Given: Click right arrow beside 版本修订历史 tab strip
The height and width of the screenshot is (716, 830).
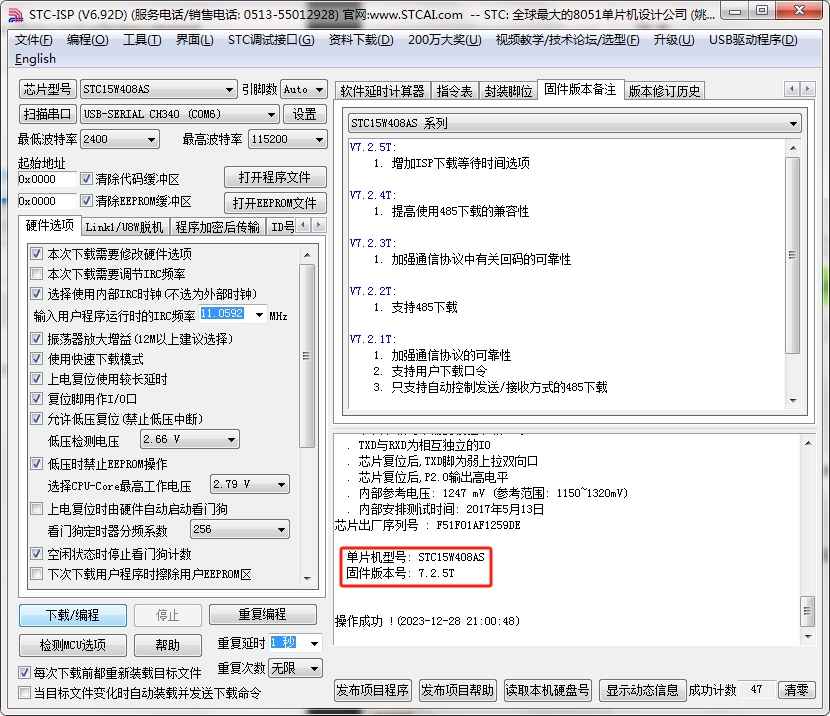Looking at the screenshot, I should click(x=807, y=89).
